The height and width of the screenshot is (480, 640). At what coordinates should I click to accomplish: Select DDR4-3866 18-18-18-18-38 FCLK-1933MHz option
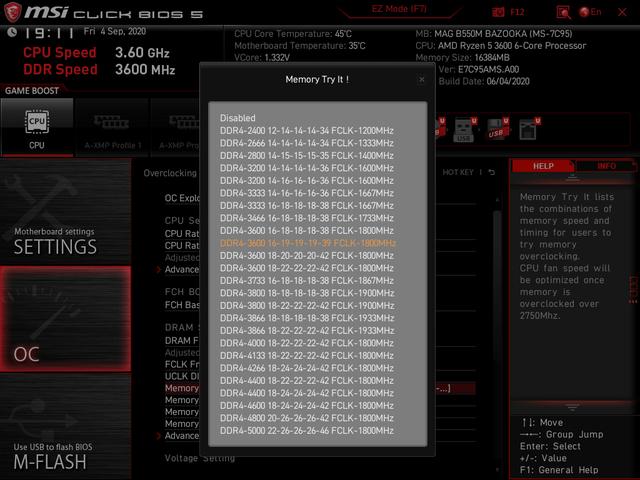point(307,318)
